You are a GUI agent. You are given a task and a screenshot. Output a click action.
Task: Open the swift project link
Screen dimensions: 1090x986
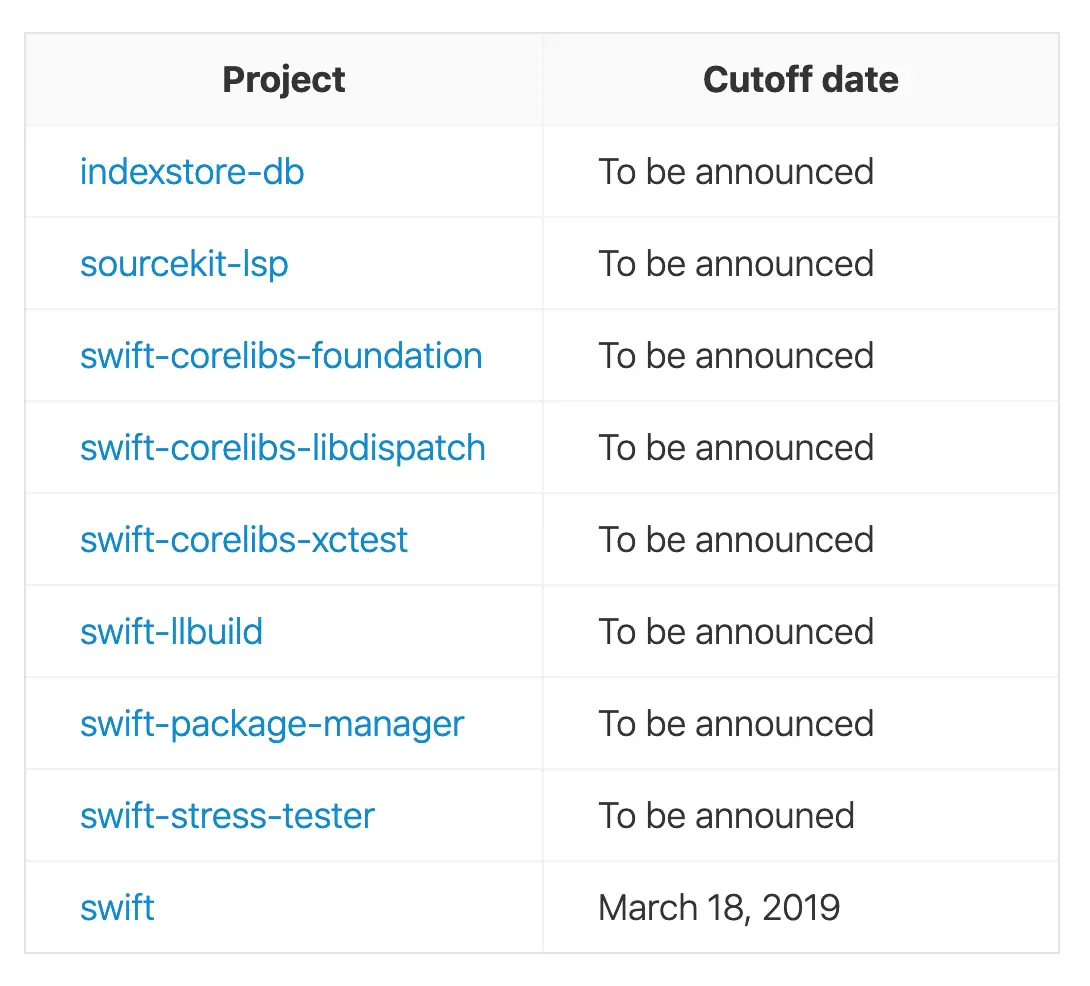tap(117, 908)
